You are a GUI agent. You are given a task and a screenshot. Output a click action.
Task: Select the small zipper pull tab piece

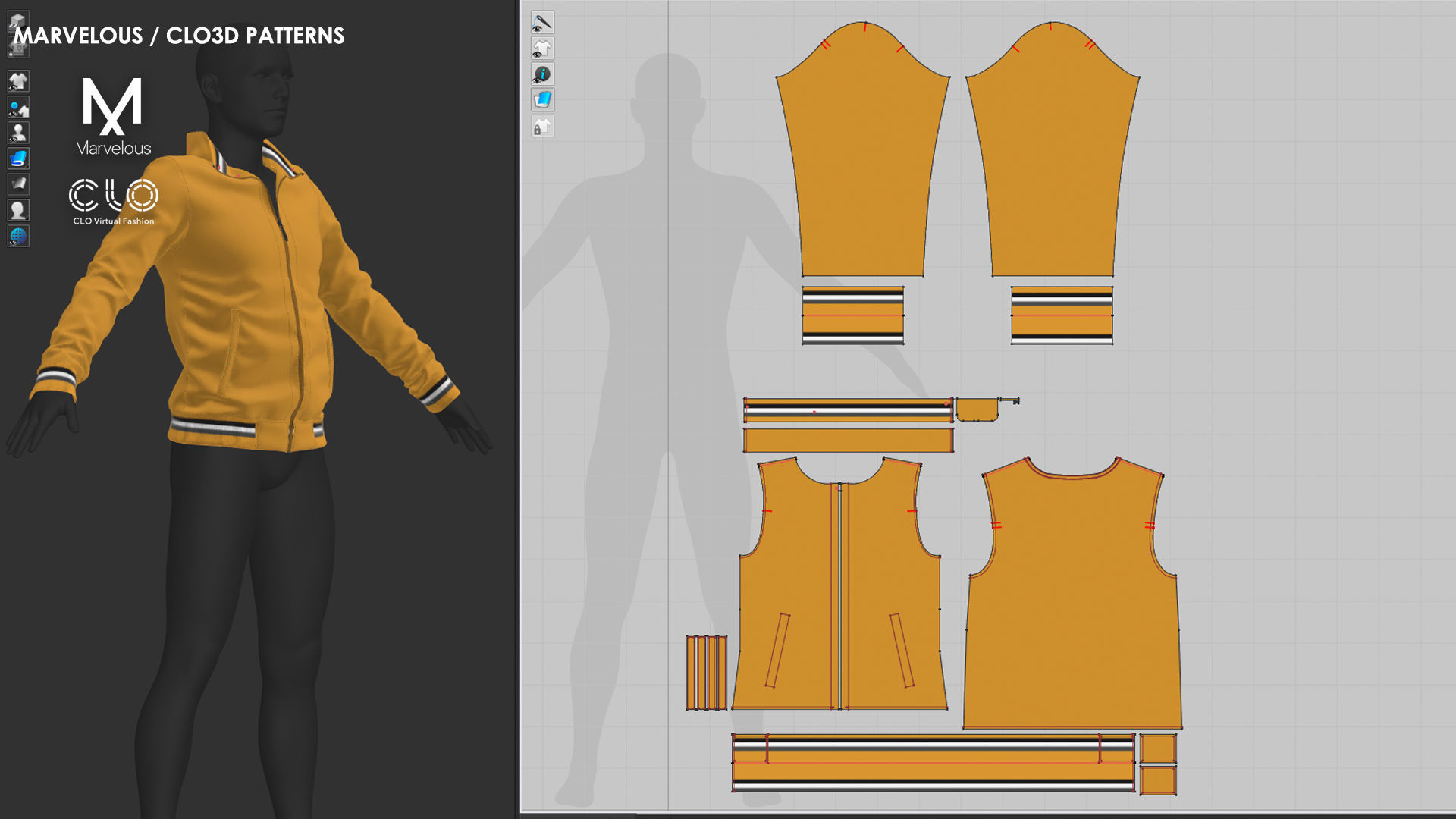click(x=1009, y=400)
